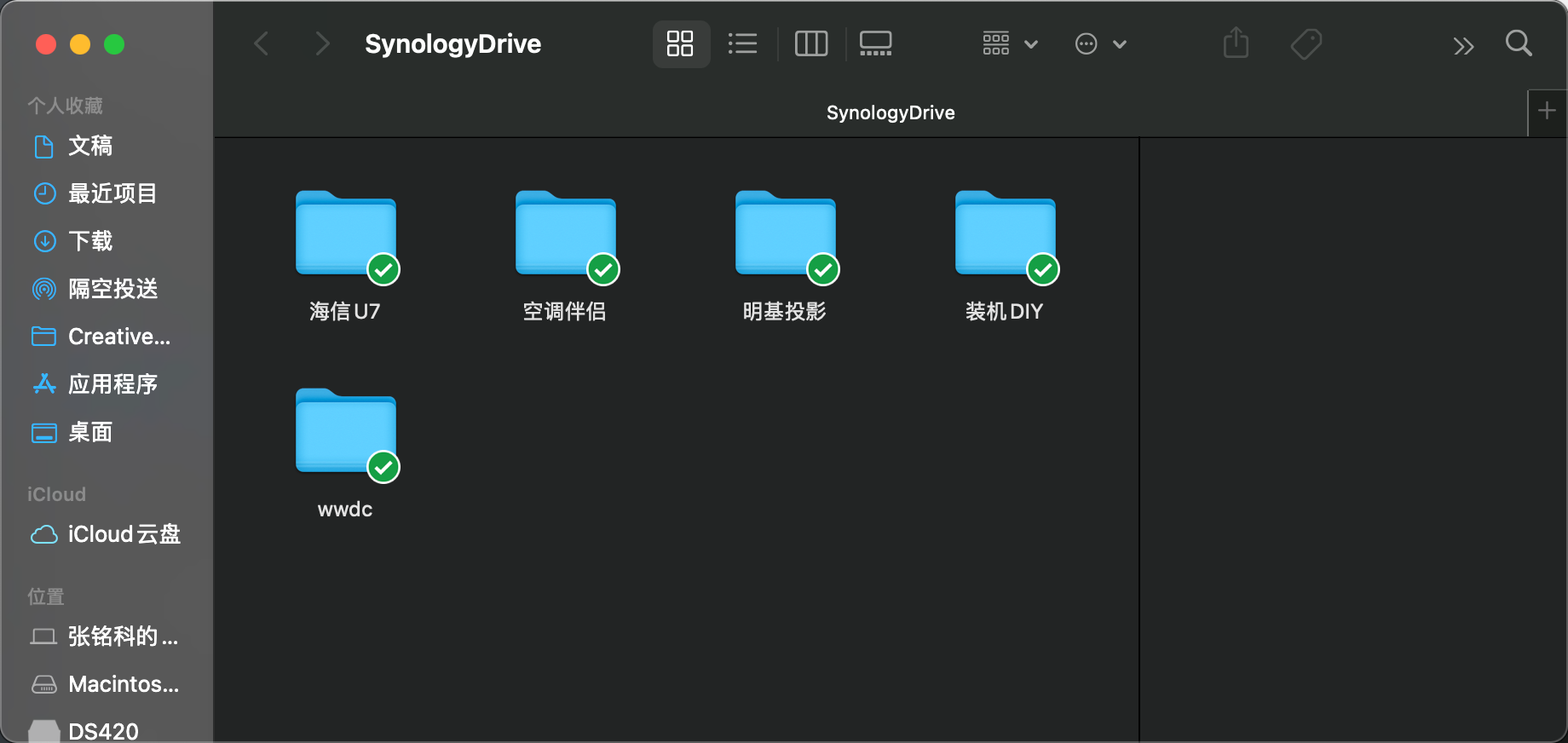
Task: Show more toolbar items via double chevron
Action: coord(1463,46)
